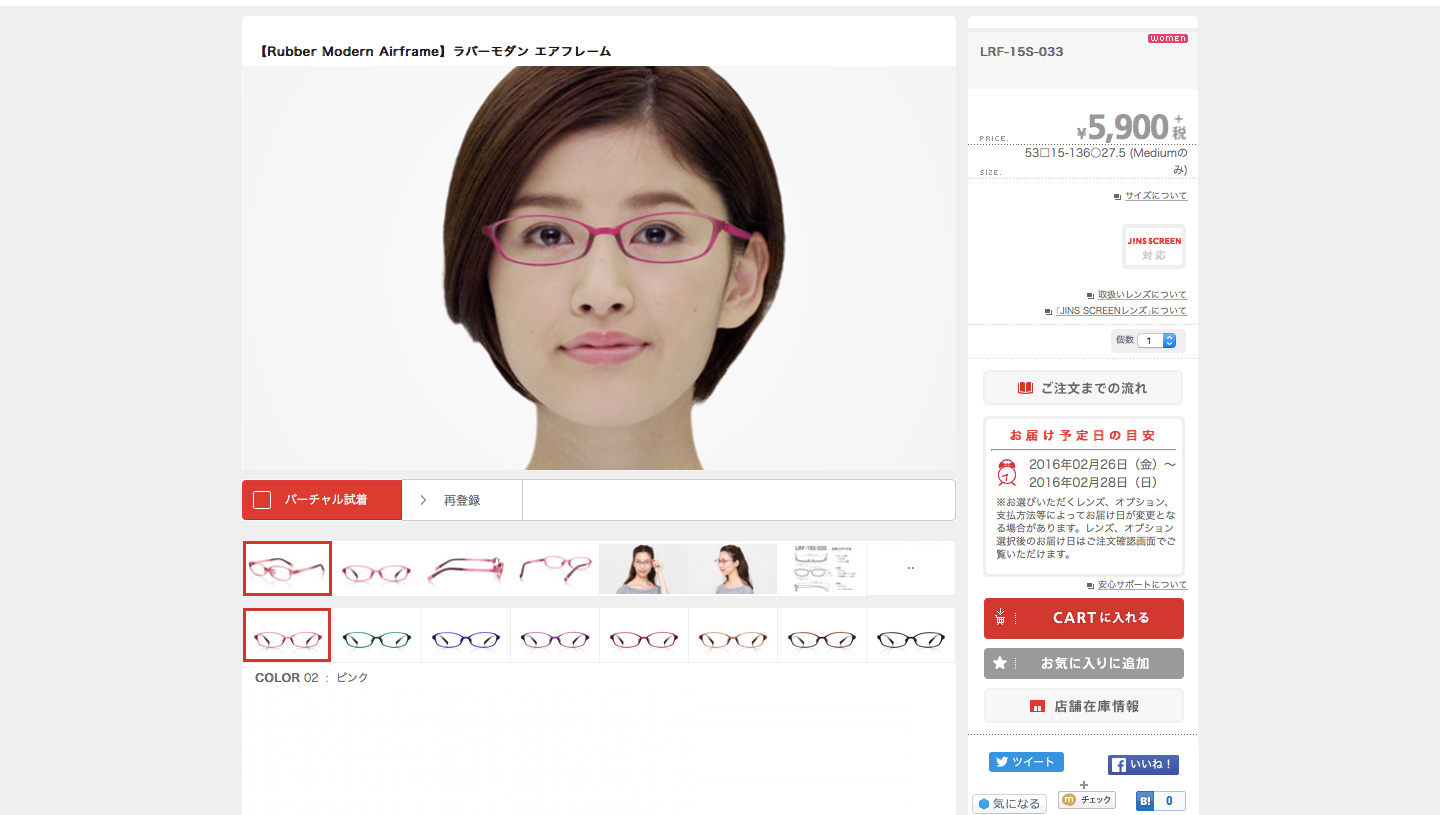Expand the 再登録 option
This screenshot has width=1440, height=815.
click(x=462, y=500)
